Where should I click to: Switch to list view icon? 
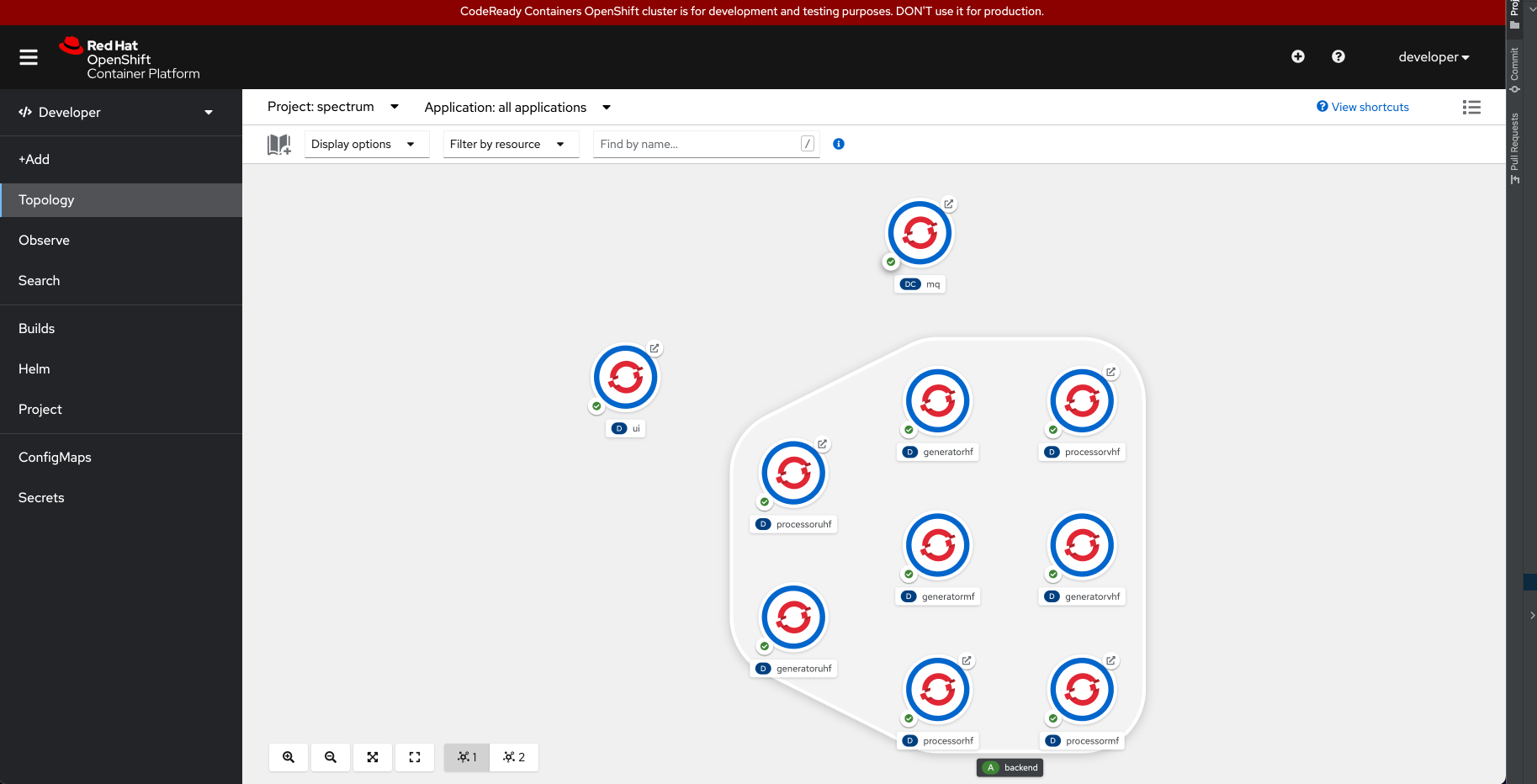pyautogui.click(x=1471, y=107)
